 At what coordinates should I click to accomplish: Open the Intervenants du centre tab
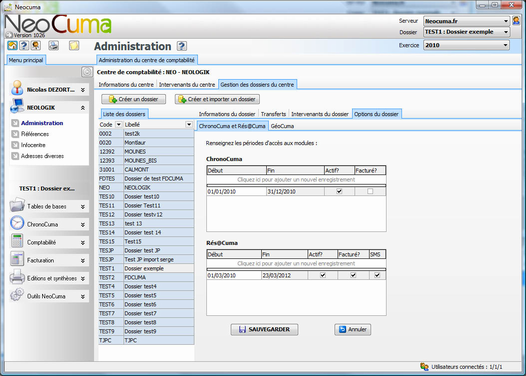[x=187, y=85]
